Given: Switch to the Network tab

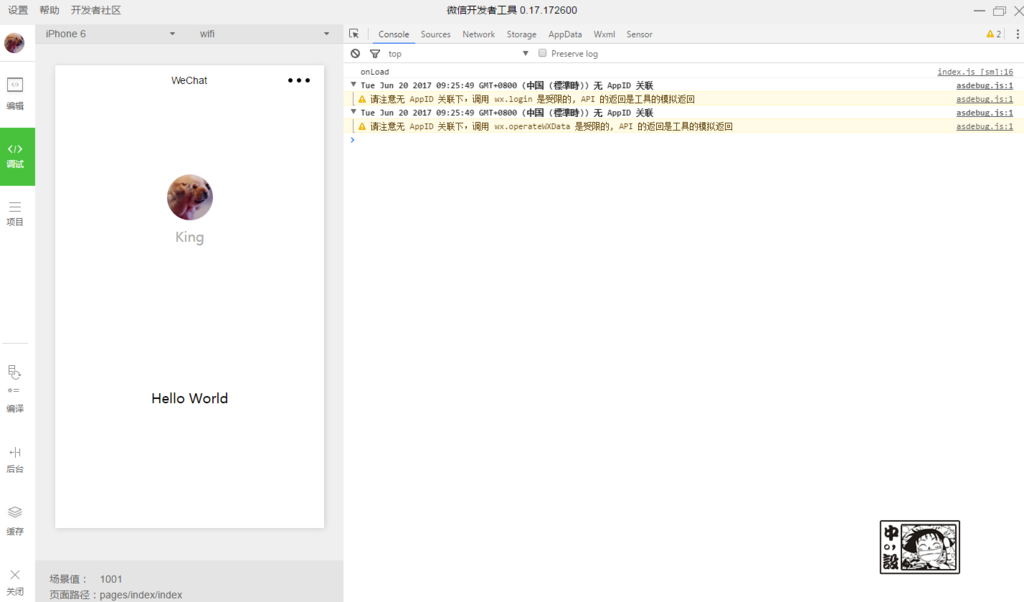Looking at the screenshot, I should tap(478, 34).
